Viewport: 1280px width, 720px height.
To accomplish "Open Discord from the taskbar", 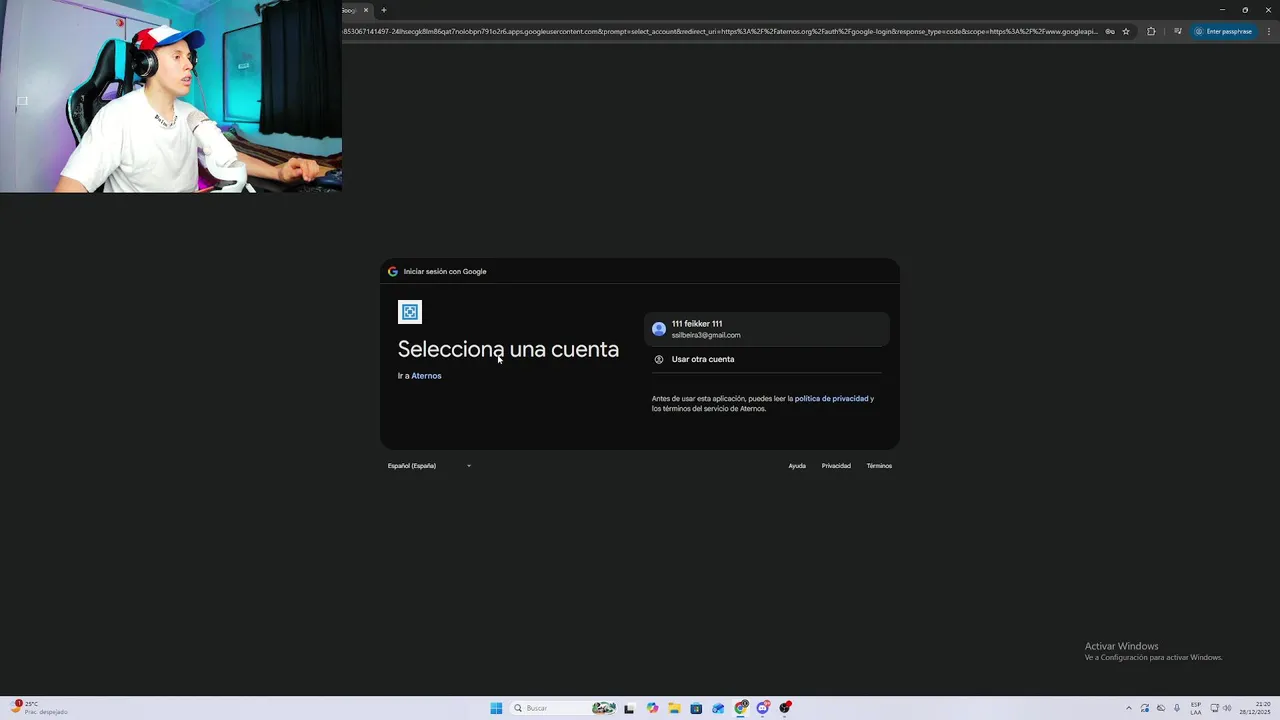I will tap(763, 708).
